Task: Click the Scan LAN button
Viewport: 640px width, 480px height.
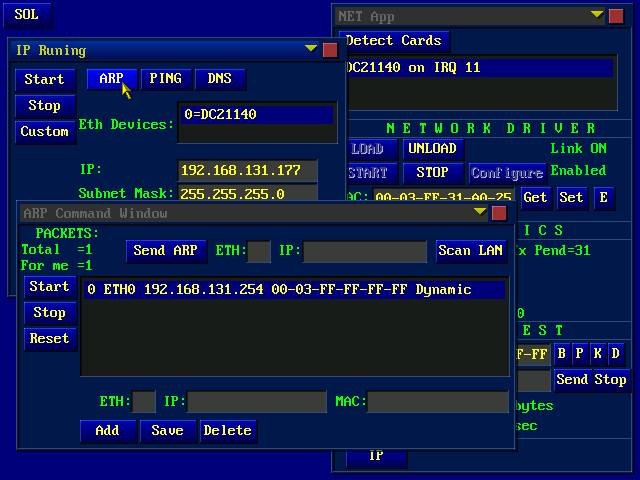Action: pos(471,251)
